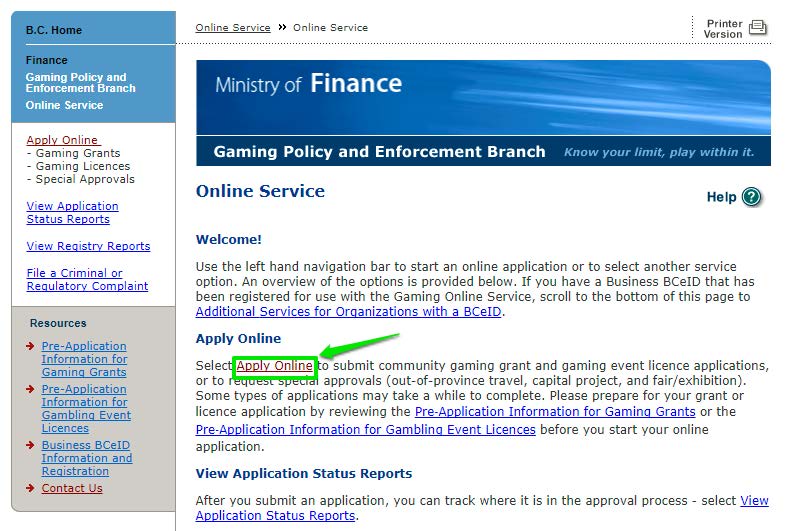787x531 pixels.
Task: Click Know your limit, play within it slogan
Action: click(659, 152)
